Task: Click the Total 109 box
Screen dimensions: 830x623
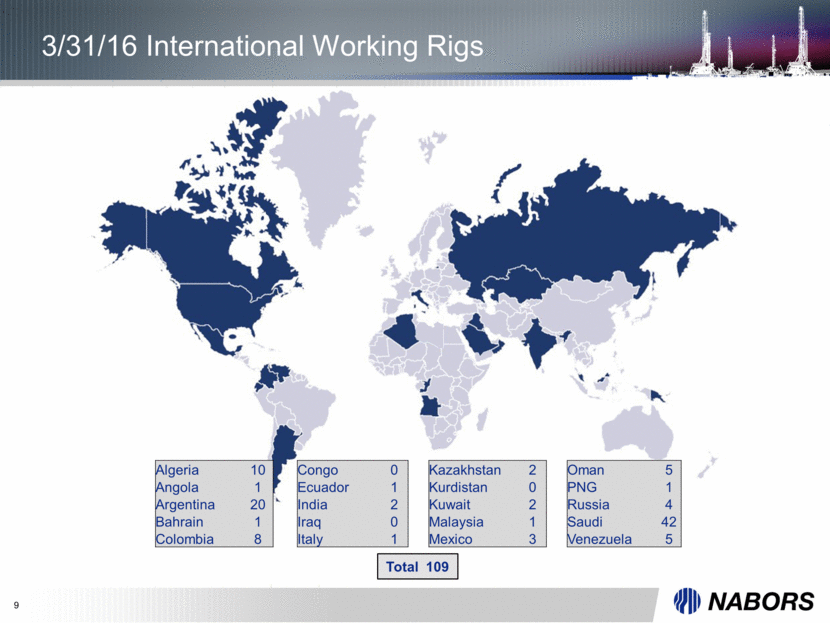Action: 414,568
